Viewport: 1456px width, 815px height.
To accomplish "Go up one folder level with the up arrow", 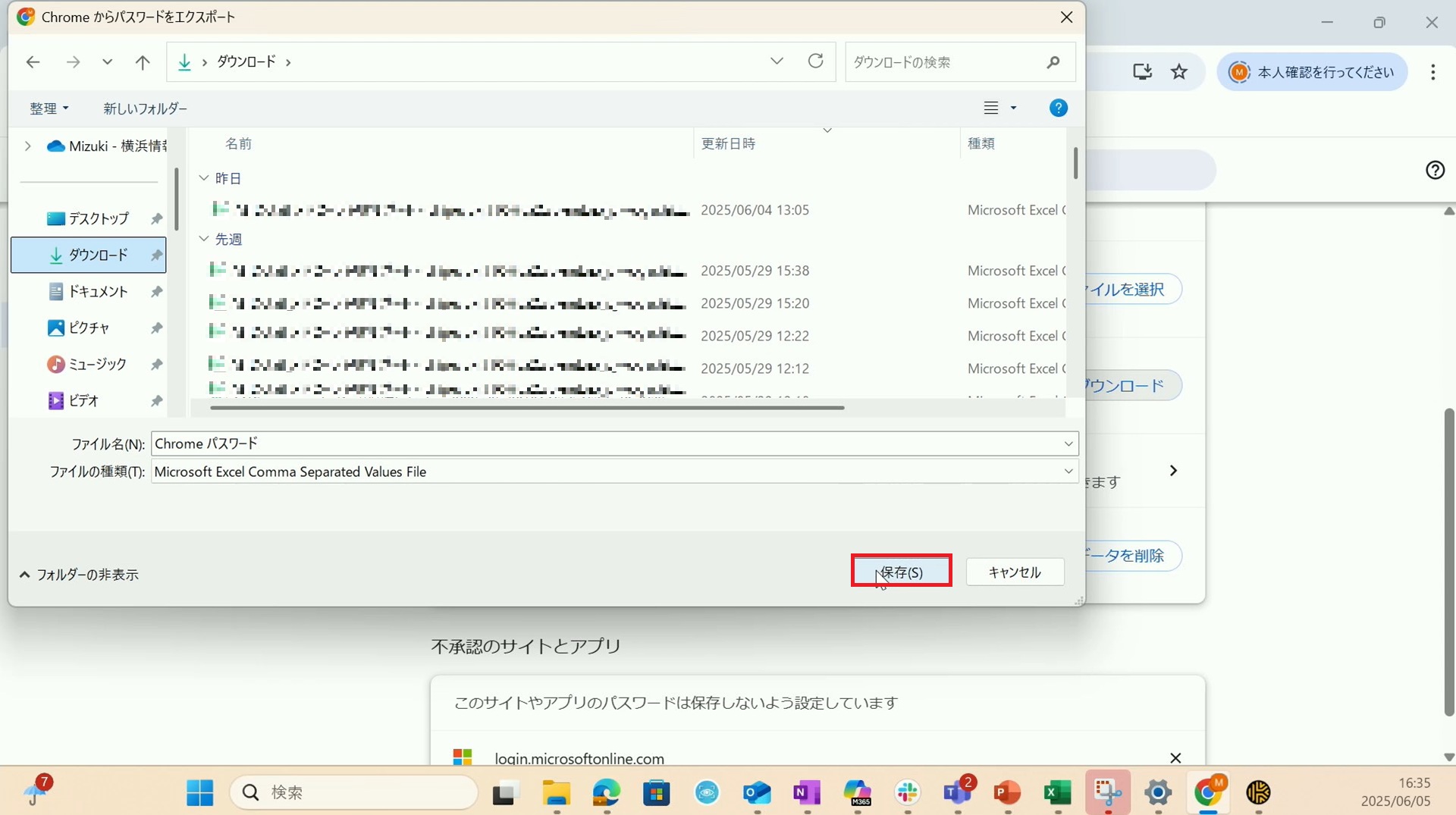I will (x=143, y=62).
